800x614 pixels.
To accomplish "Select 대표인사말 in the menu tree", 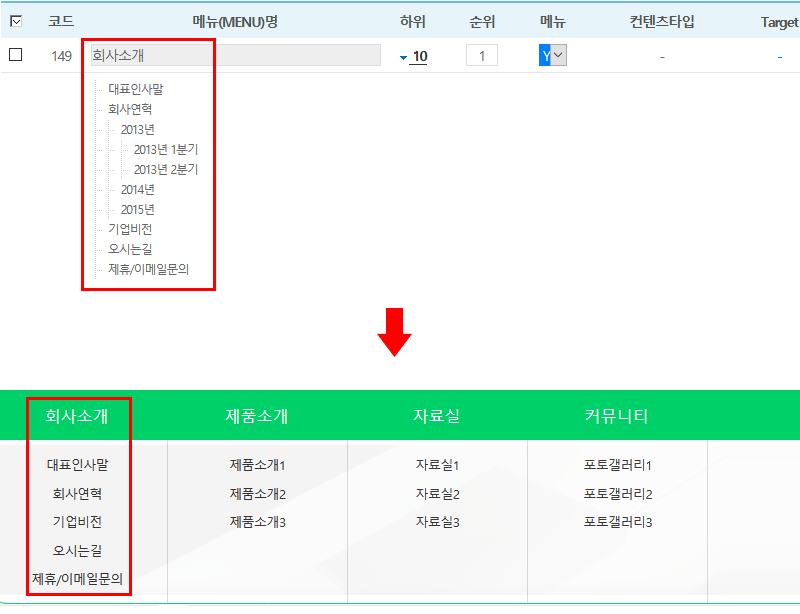I will (x=136, y=89).
